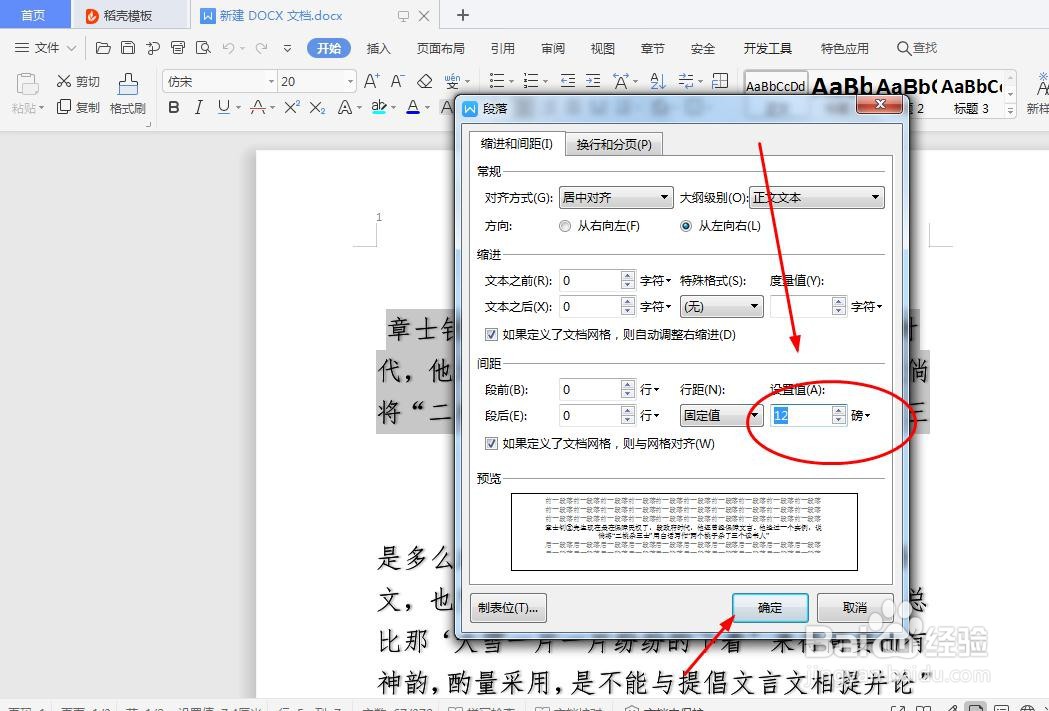Open the 插入 ribbon tab
The height and width of the screenshot is (711, 1049).
click(378, 48)
